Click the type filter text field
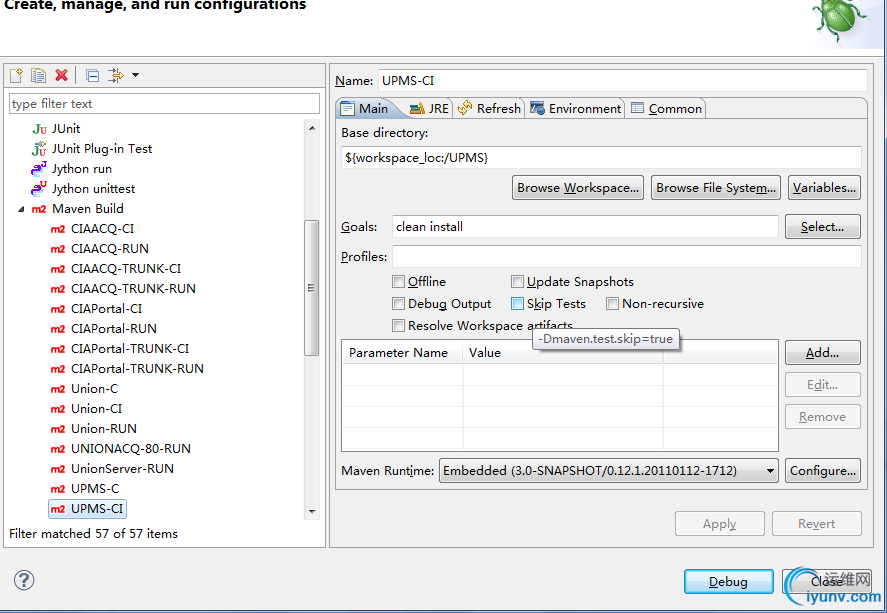 click(x=164, y=103)
